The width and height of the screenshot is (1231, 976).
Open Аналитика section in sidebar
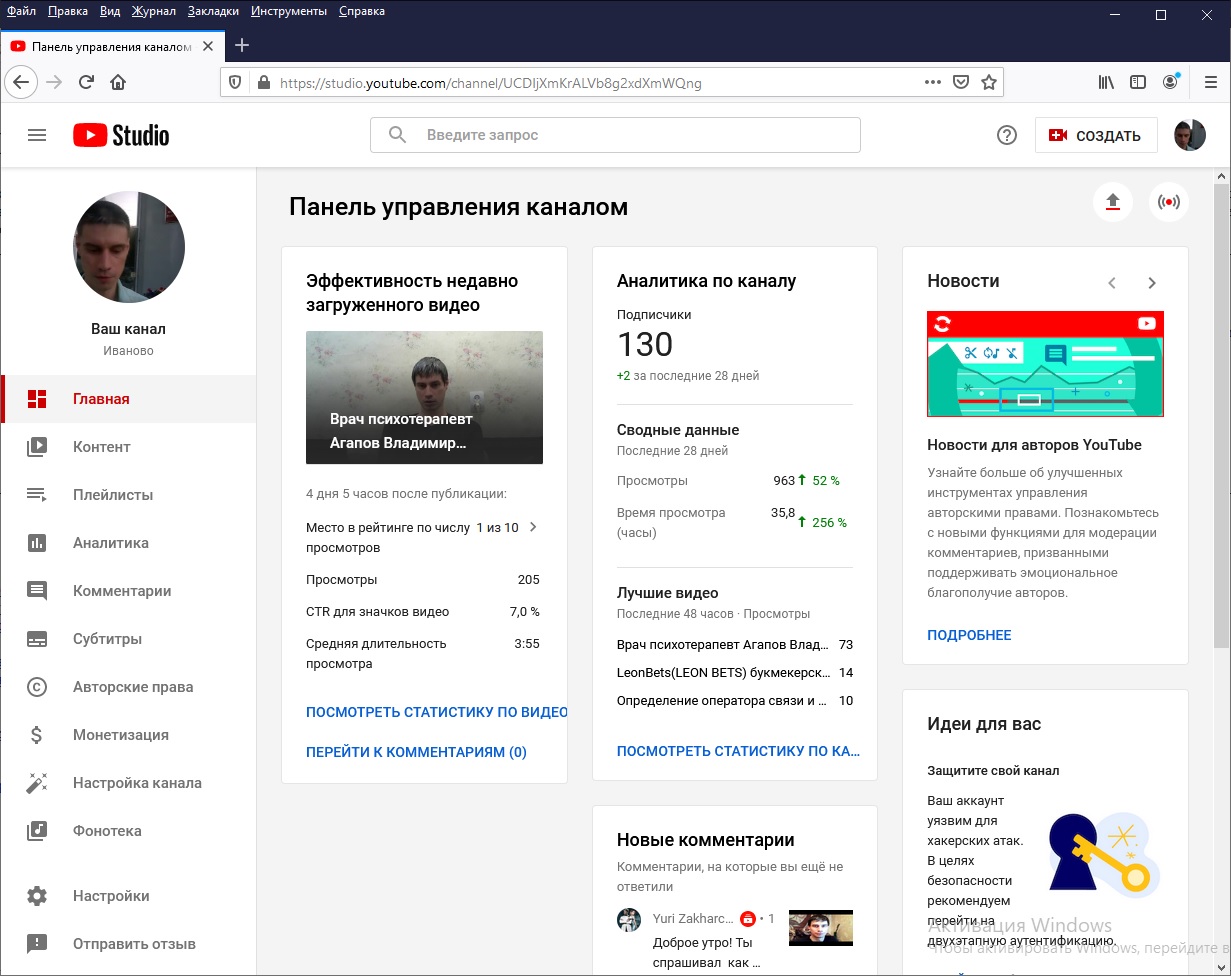click(128, 543)
